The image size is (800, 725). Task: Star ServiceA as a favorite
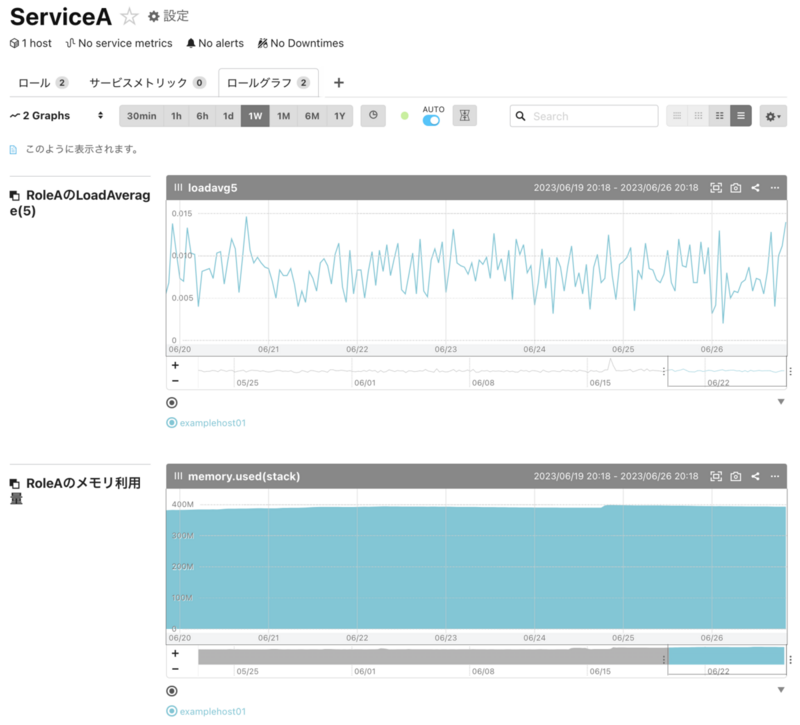[129, 16]
